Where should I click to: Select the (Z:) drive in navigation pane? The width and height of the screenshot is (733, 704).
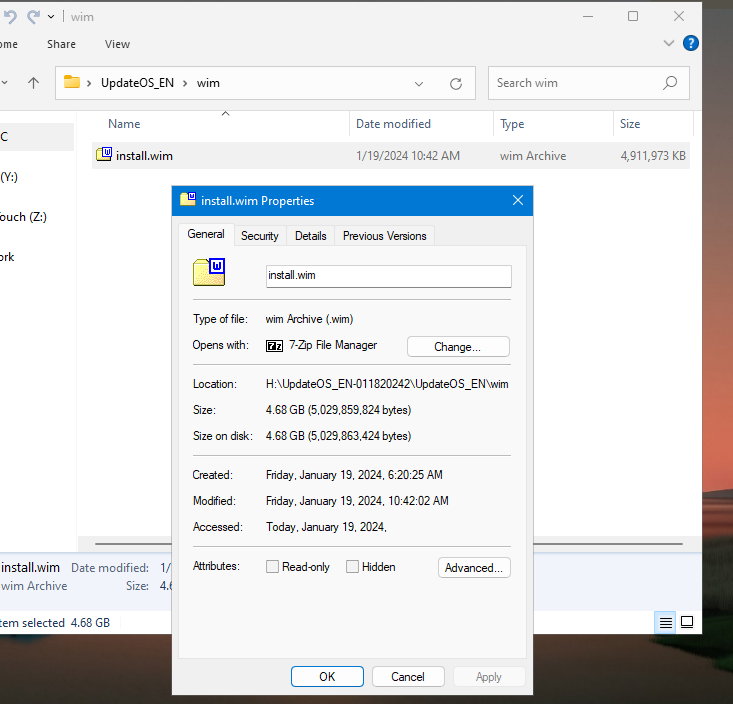pos(23,217)
